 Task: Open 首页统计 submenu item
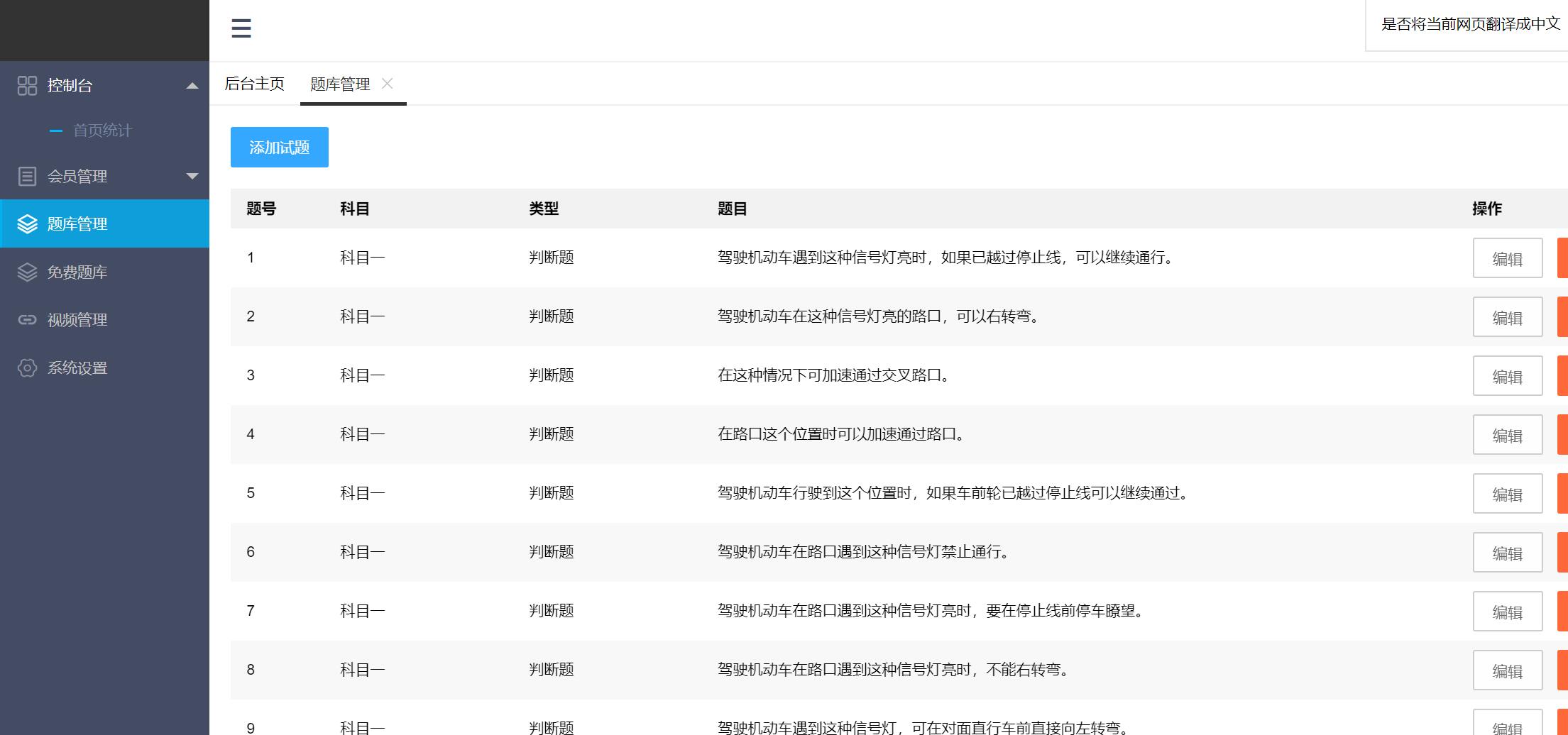[x=102, y=131]
